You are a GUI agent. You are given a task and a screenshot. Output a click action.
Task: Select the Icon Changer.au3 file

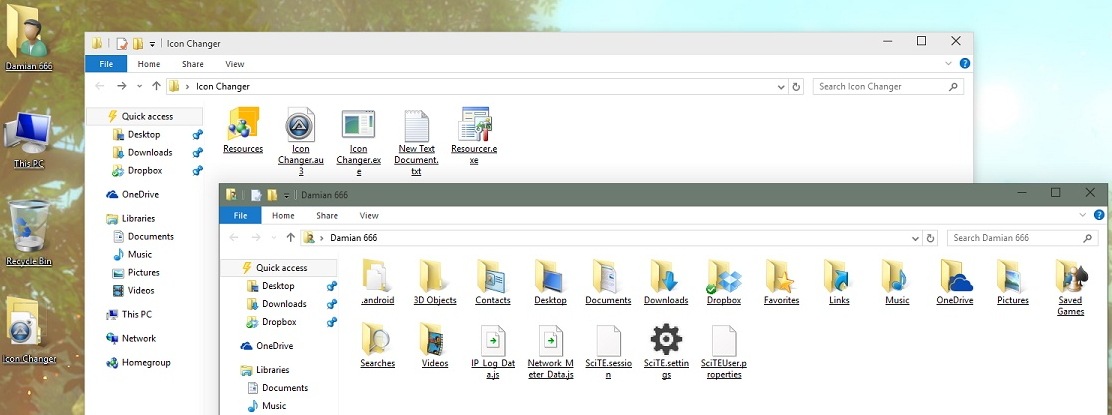[x=300, y=141]
